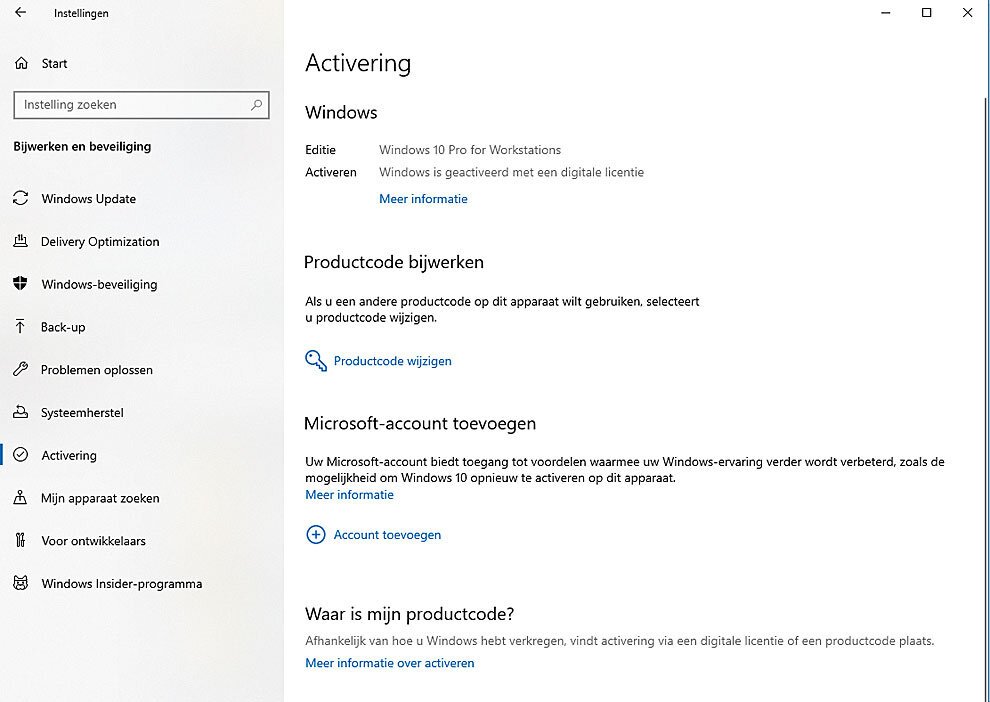Screen dimensions: 990x702
Task: Click the Windows-beveiliging shield icon
Action: coord(21,284)
